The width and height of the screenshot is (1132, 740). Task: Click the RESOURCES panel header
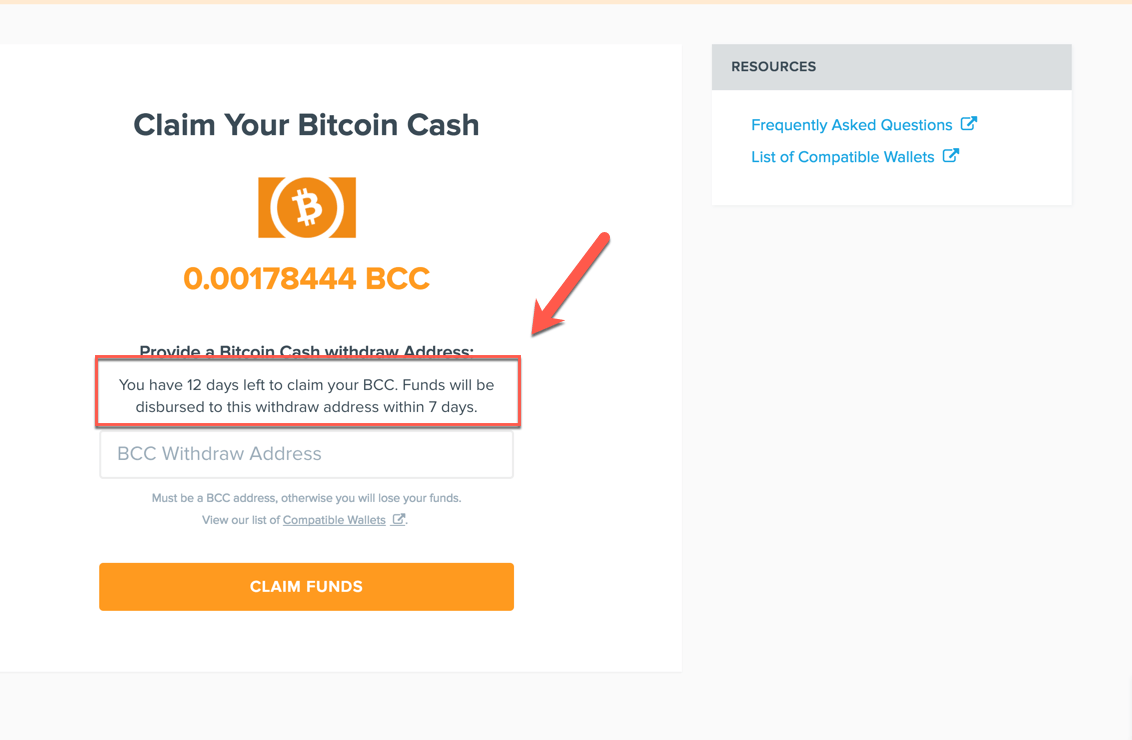point(774,66)
